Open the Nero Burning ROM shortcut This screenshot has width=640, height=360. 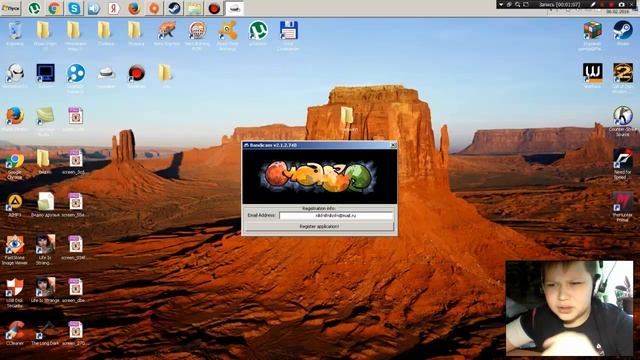pyautogui.click(x=197, y=35)
